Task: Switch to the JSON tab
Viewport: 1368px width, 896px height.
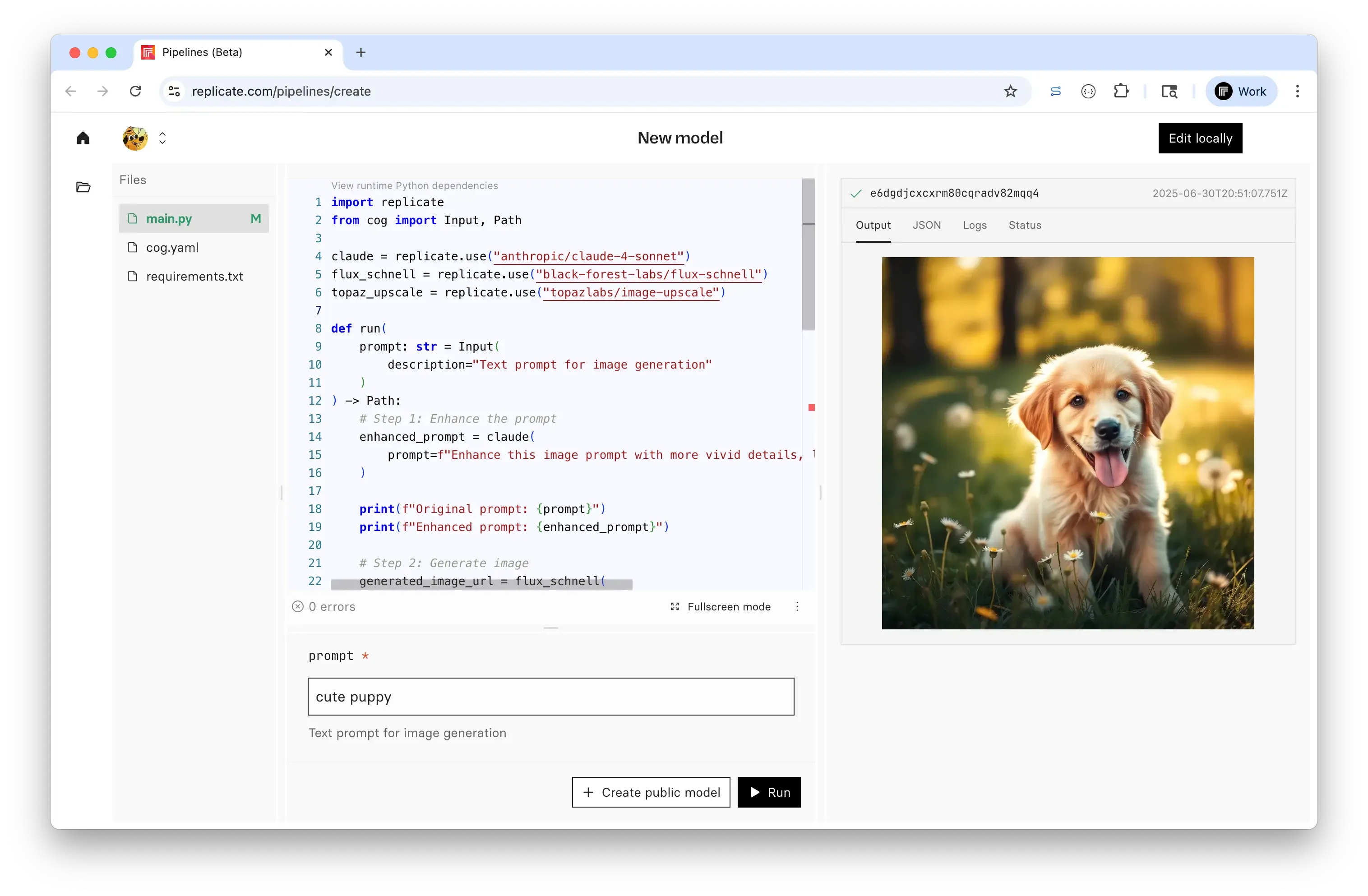Action: pos(927,225)
